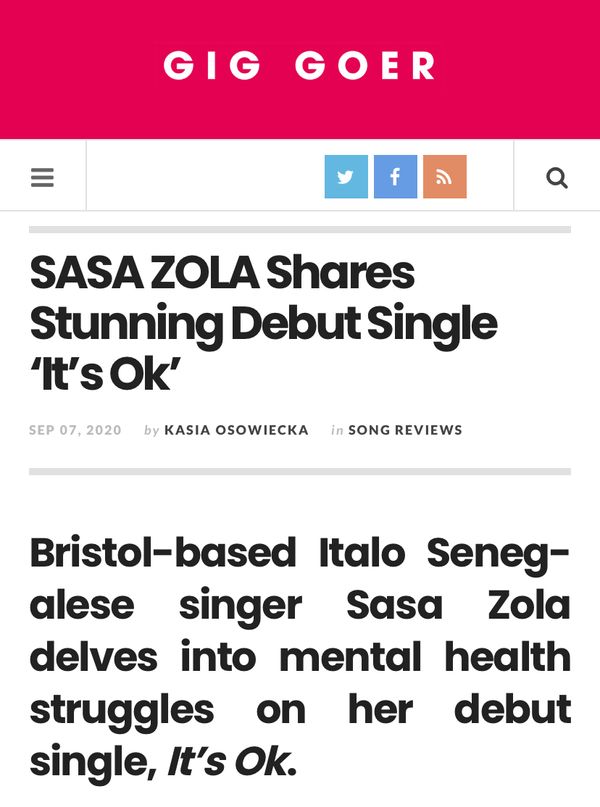Click empty nav bar area beside menu icon
600x807 pixels.
pos(205,176)
